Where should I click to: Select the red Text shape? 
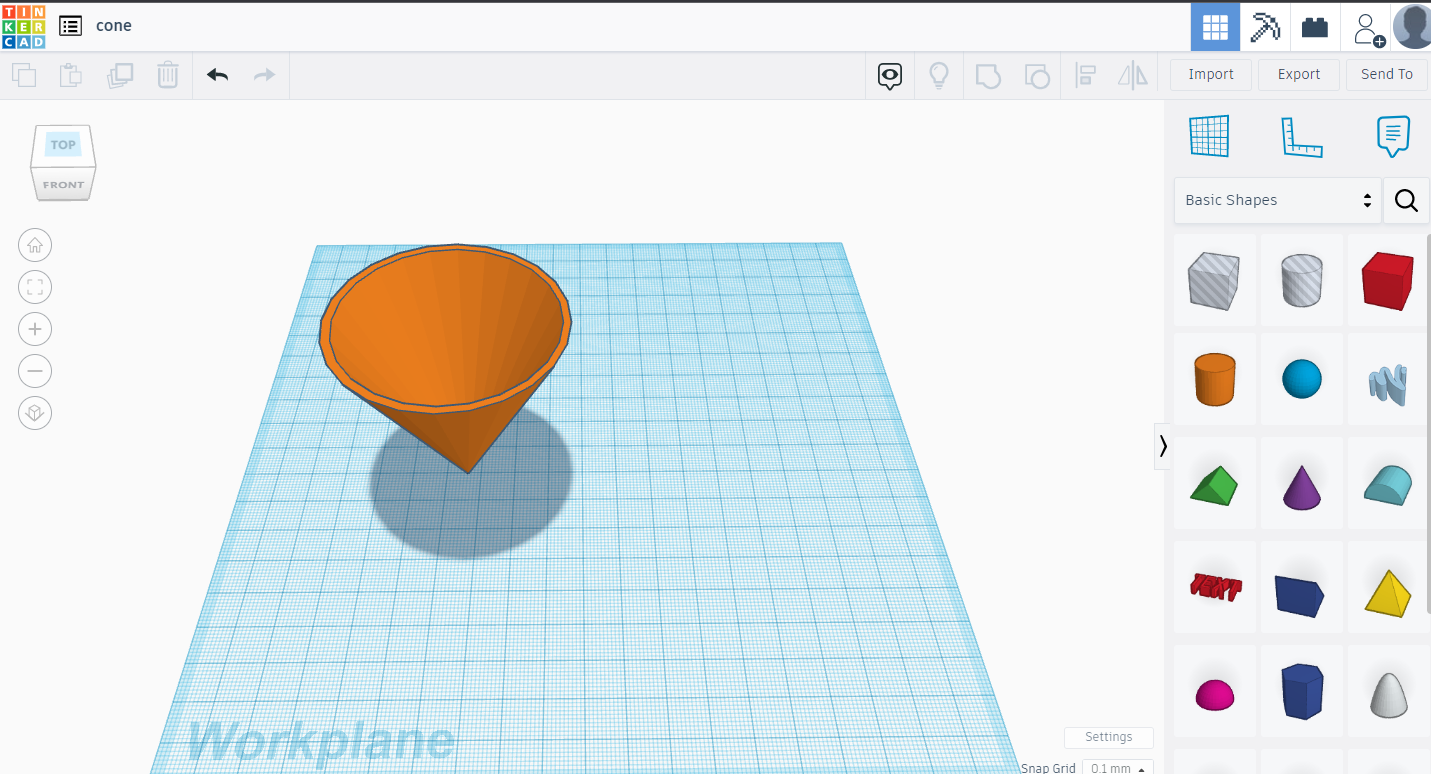[x=1215, y=586]
